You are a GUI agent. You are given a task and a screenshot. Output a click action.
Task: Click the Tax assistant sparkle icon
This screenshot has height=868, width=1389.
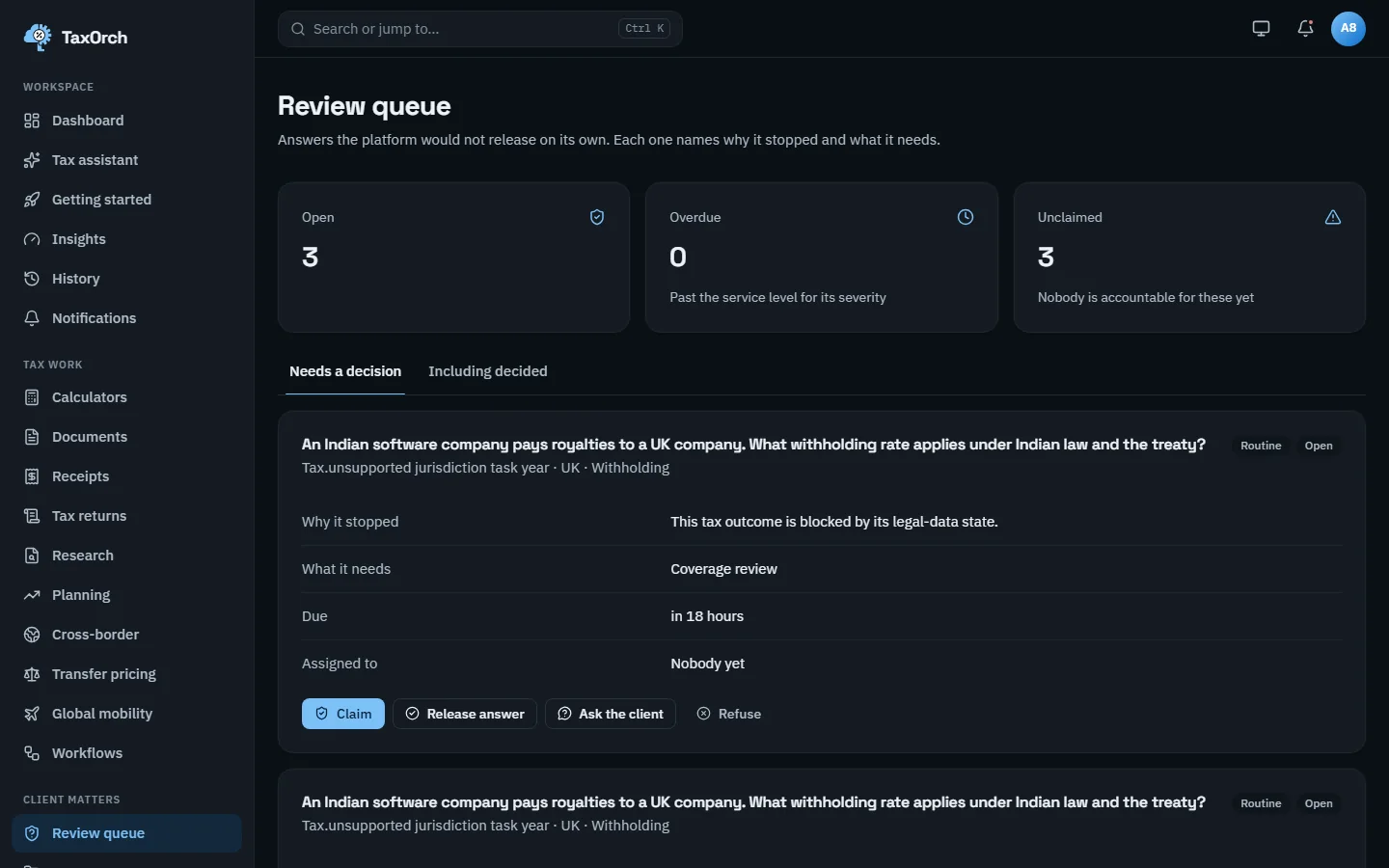[32, 160]
